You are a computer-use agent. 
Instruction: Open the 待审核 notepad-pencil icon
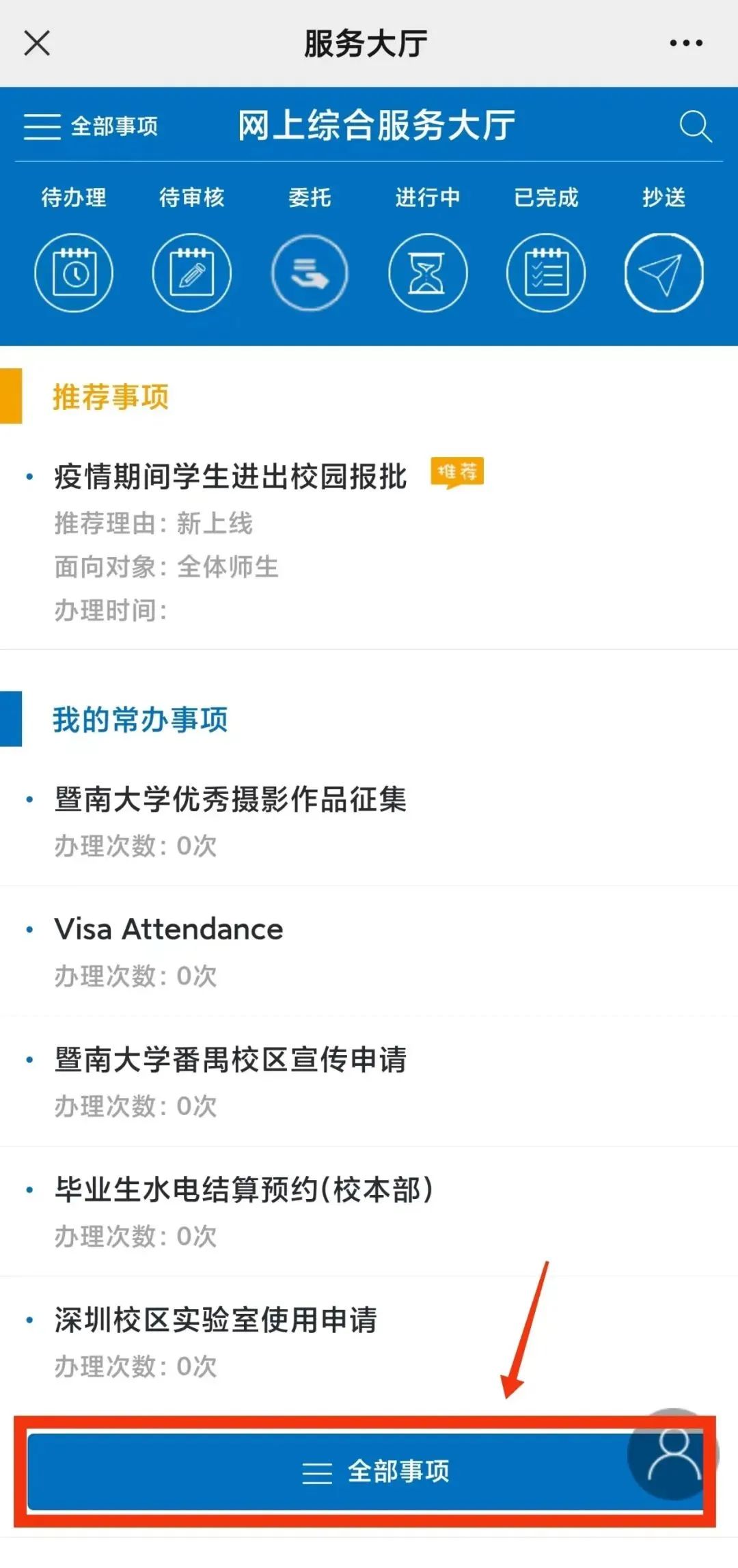pos(192,273)
